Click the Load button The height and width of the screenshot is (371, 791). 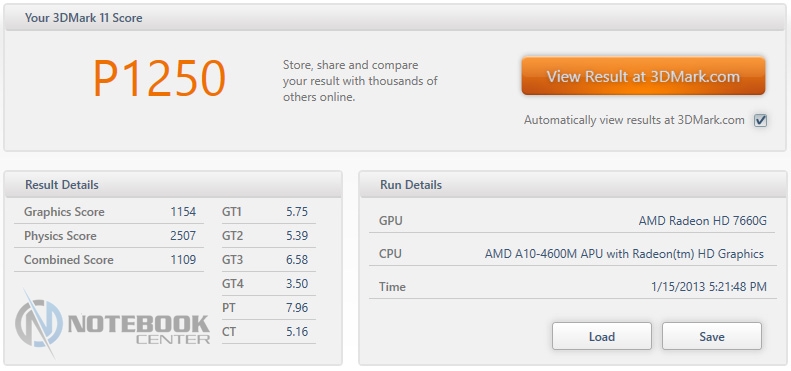point(601,337)
